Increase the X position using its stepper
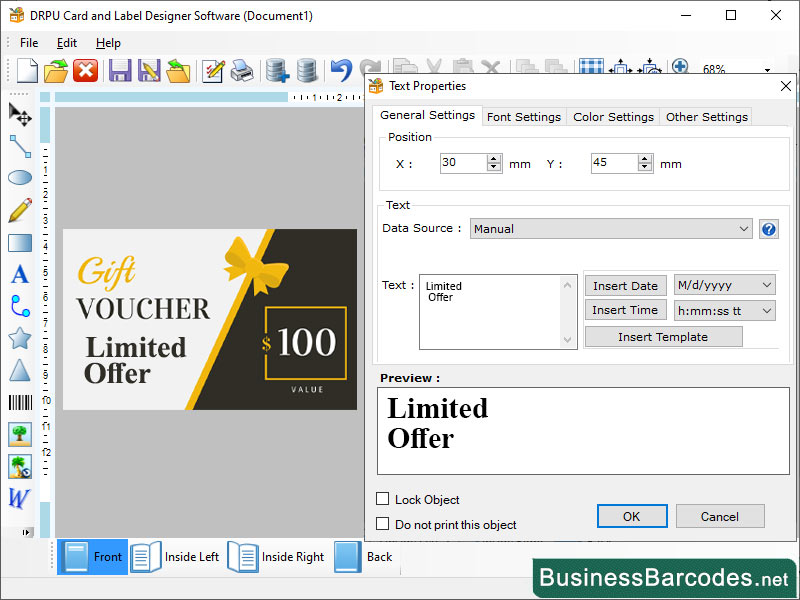The image size is (800, 600). click(x=493, y=158)
